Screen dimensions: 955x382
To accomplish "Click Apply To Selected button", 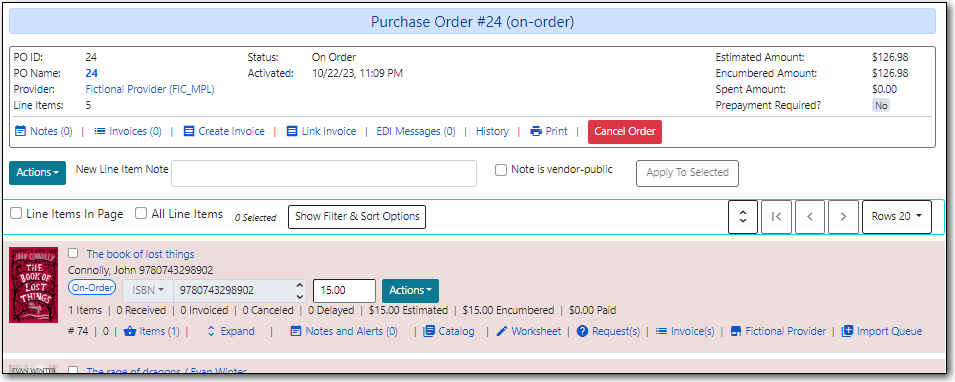I will tap(688, 173).
